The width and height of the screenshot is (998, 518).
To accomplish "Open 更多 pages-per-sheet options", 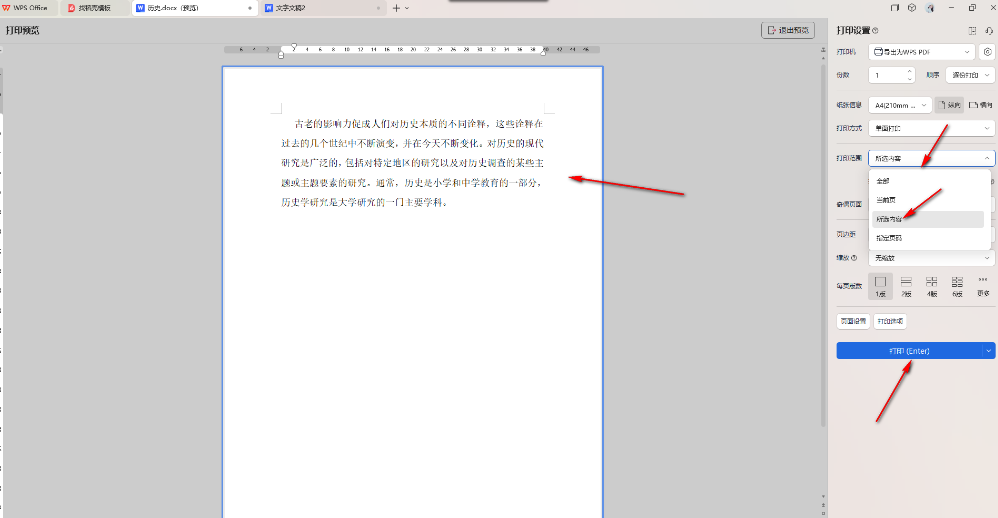I will (983, 287).
